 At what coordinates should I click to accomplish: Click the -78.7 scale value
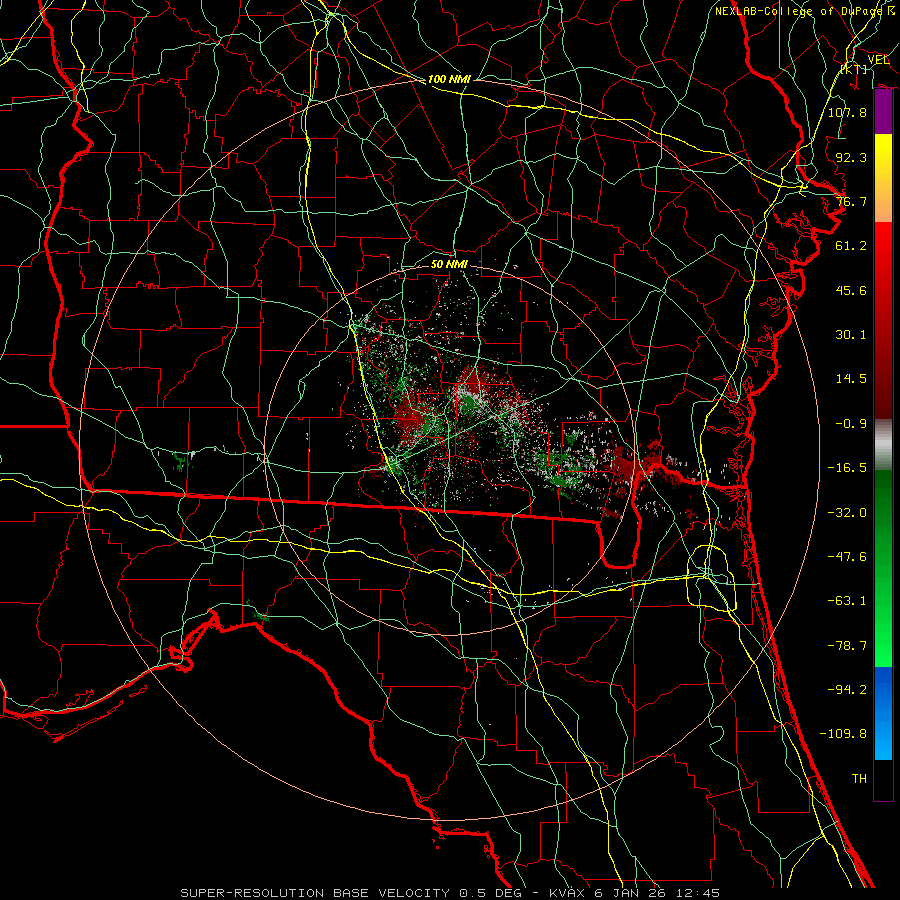[x=847, y=646]
